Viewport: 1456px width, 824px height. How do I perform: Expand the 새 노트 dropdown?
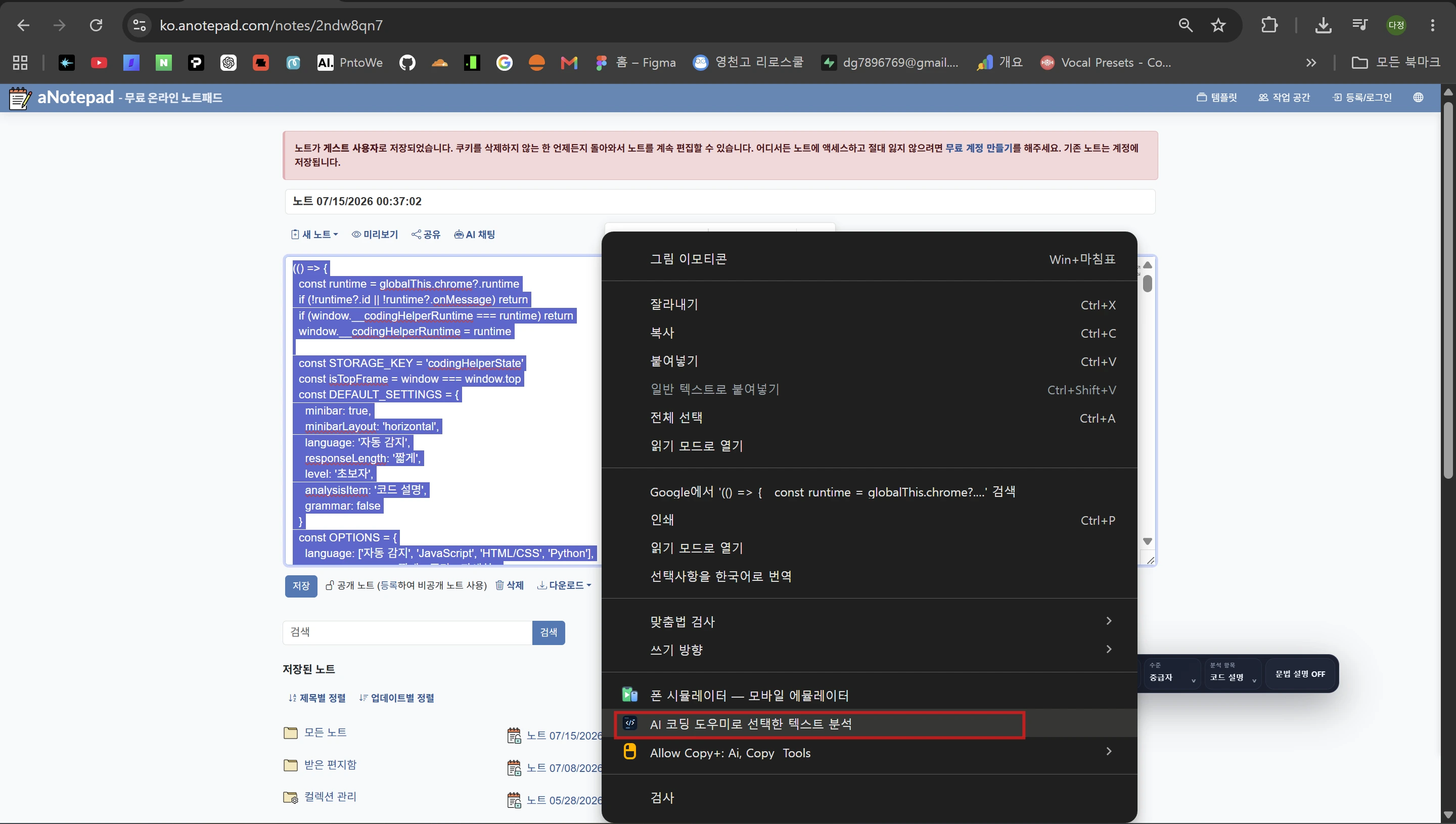pos(314,234)
